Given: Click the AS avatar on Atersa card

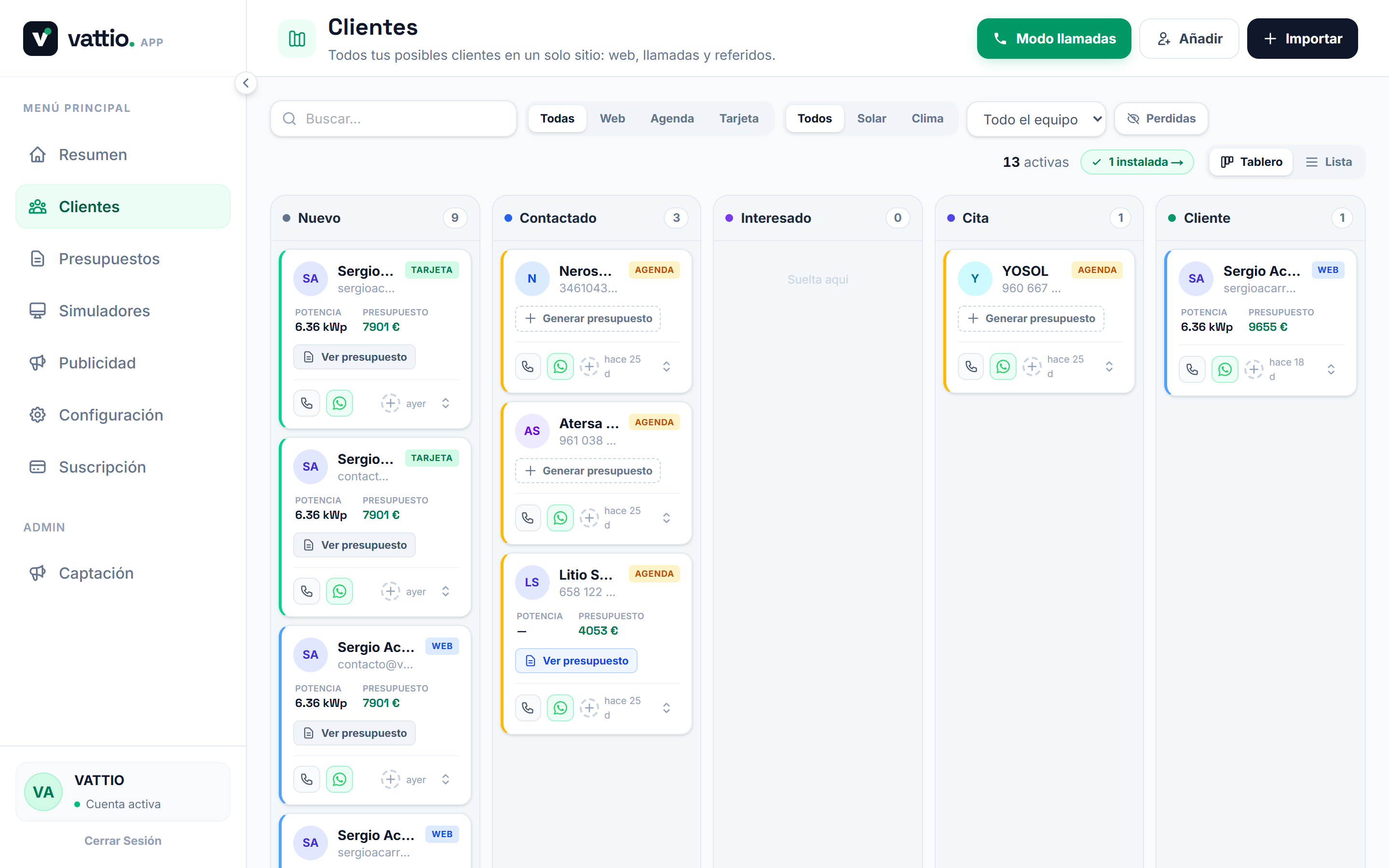Looking at the screenshot, I should click(x=532, y=431).
